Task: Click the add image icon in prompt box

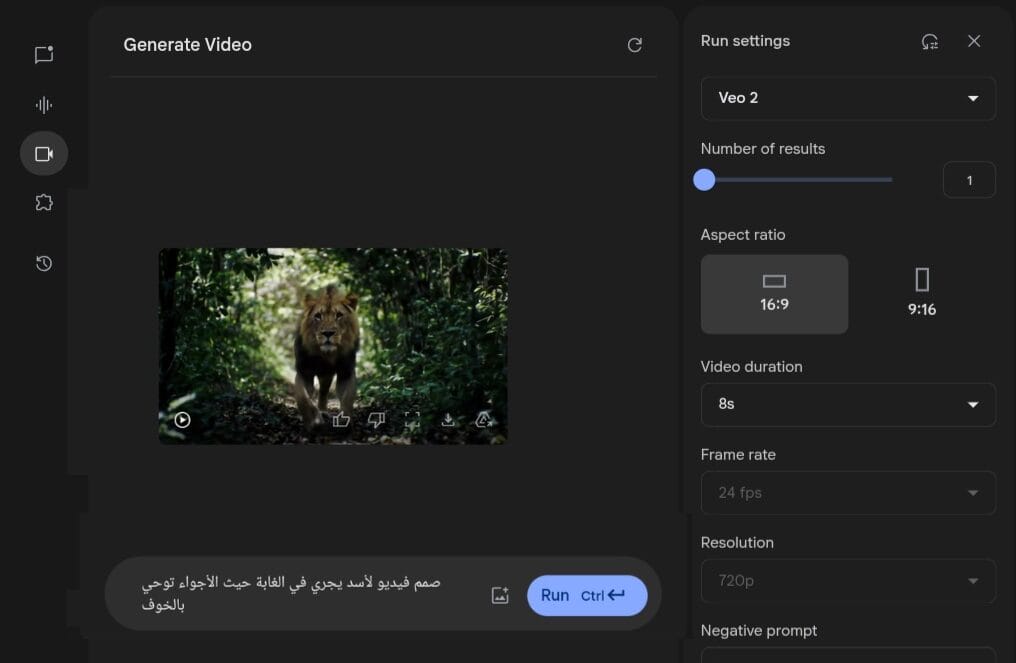Action: tap(500, 596)
